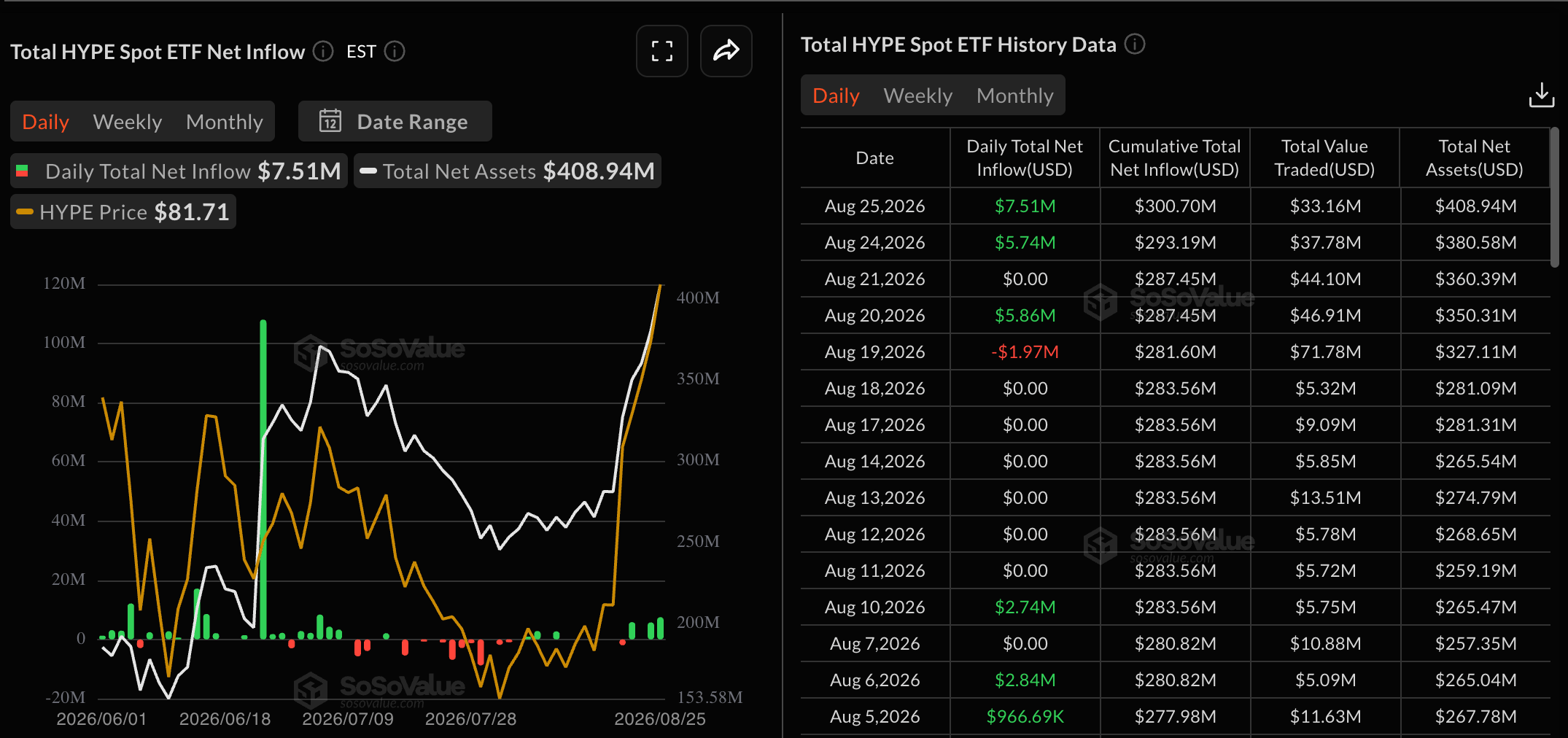Switch History Data to Monthly
Screen dimensions: 1568x738
click(1015, 96)
